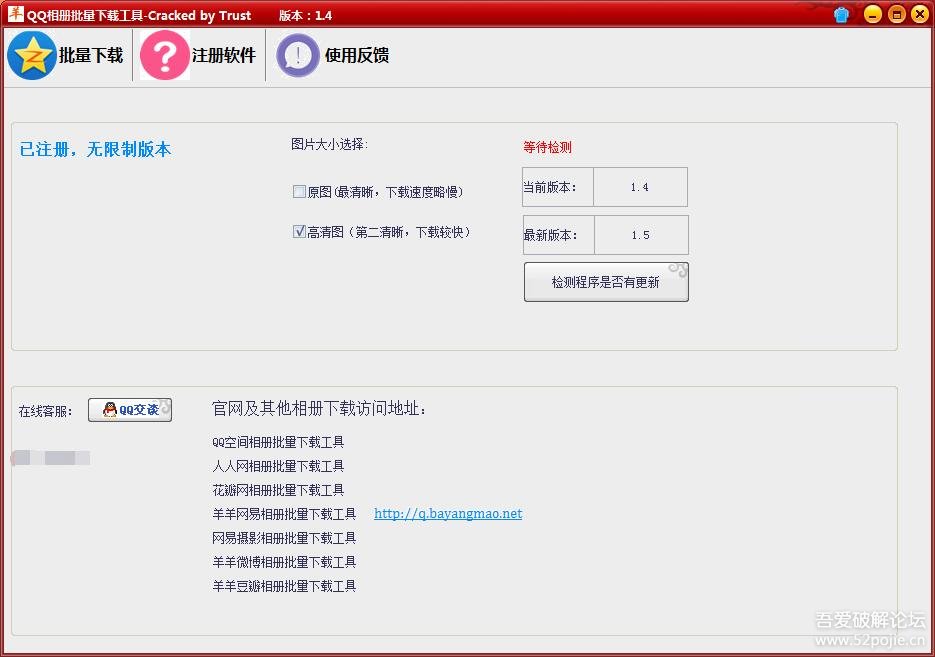The height and width of the screenshot is (657, 935).
Task: Click 官网及其他相册下载访问地址 heading
Action: tap(319, 408)
